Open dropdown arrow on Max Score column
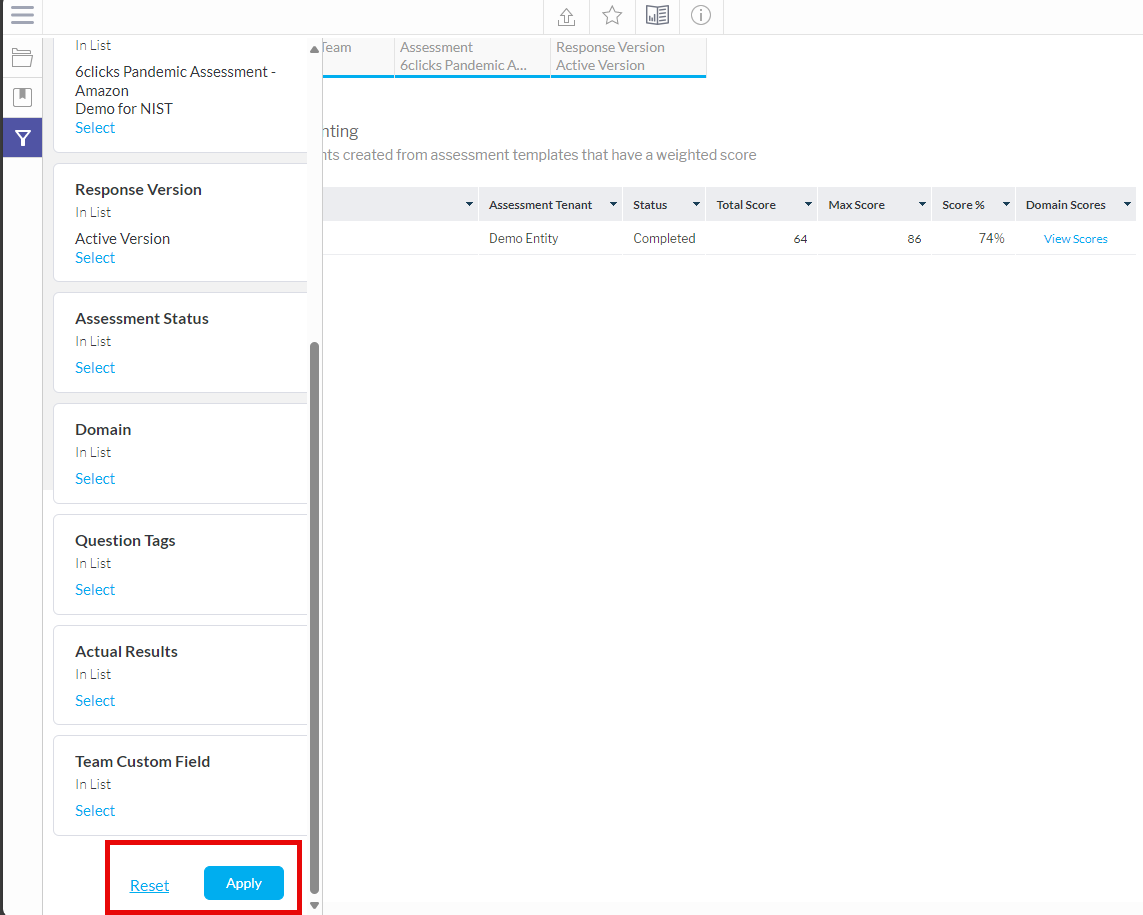The image size is (1143, 915). [x=922, y=205]
